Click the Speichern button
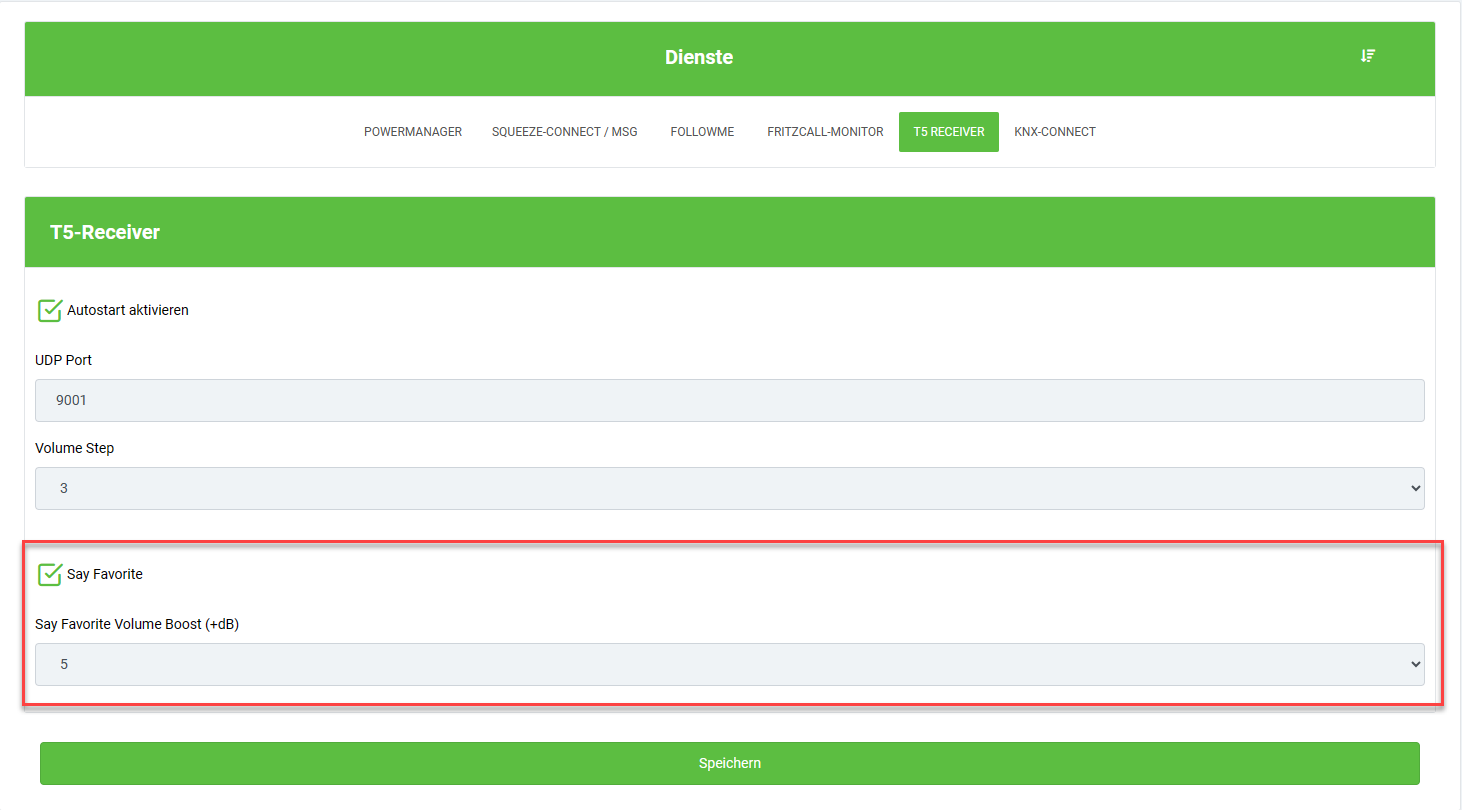The image size is (1462, 810). pos(730,763)
